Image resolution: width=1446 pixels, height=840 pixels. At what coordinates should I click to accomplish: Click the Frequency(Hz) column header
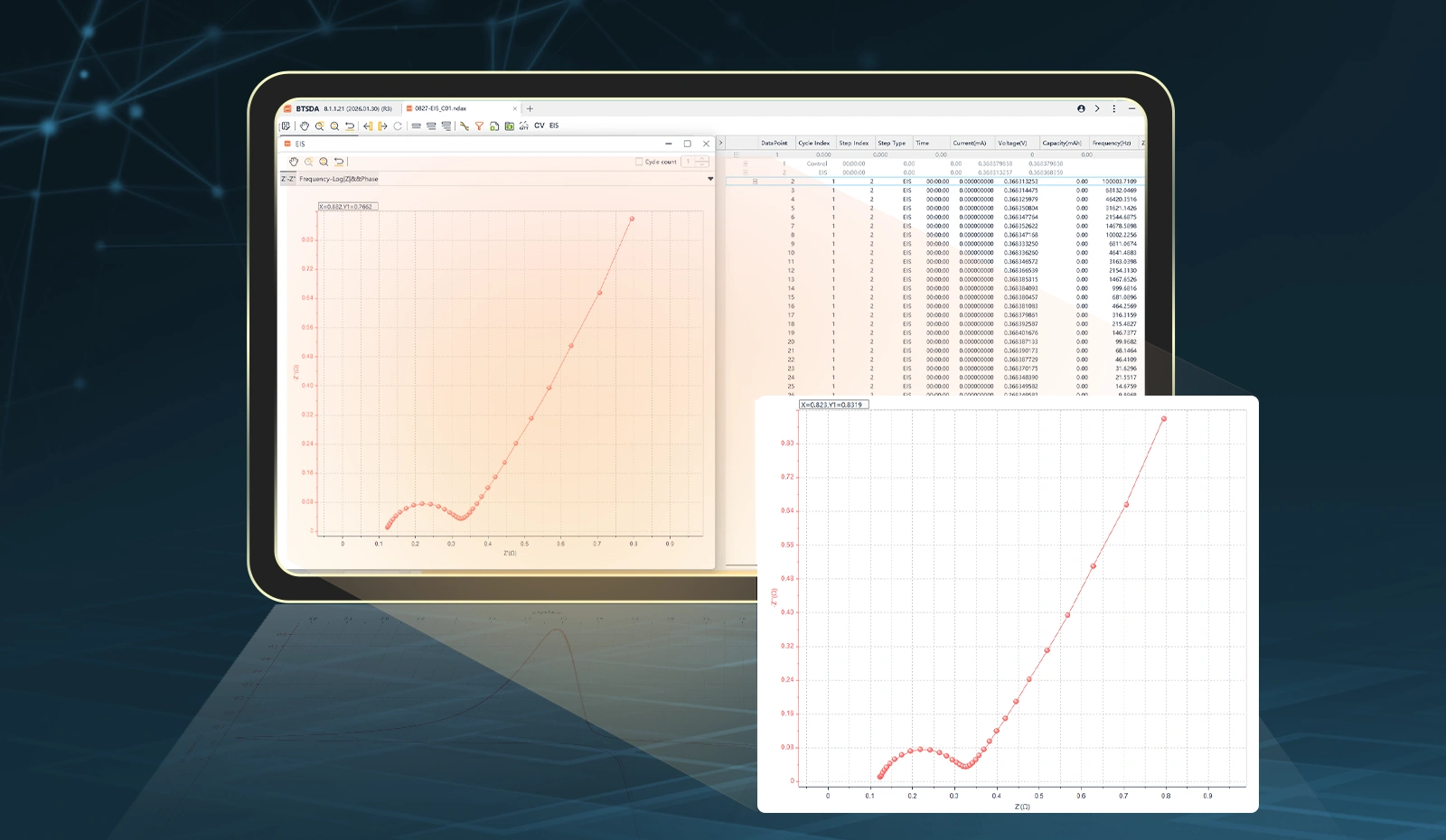click(x=1111, y=143)
